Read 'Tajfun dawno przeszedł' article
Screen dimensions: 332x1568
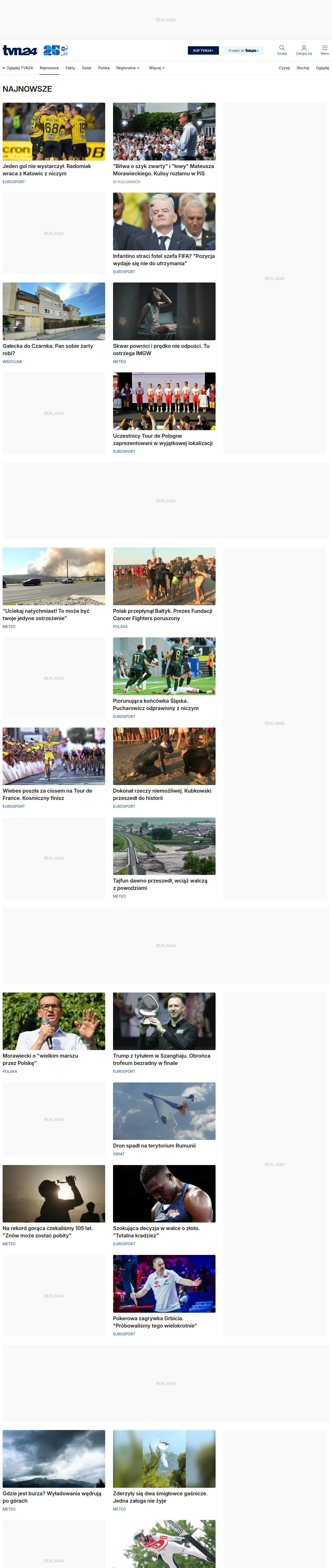(160, 884)
